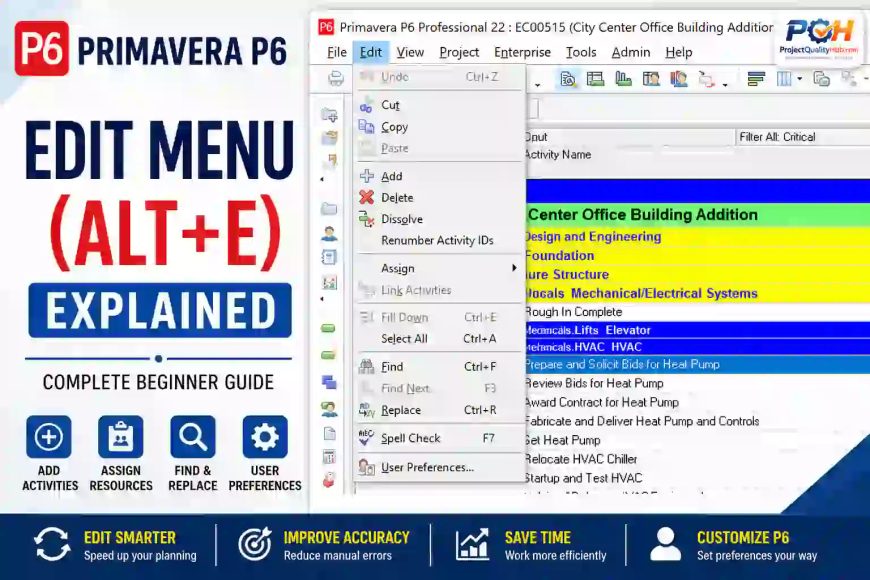The width and height of the screenshot is (870, 580).
Task: Open User Preferences from Edit menu
Action: coord(439,467)
